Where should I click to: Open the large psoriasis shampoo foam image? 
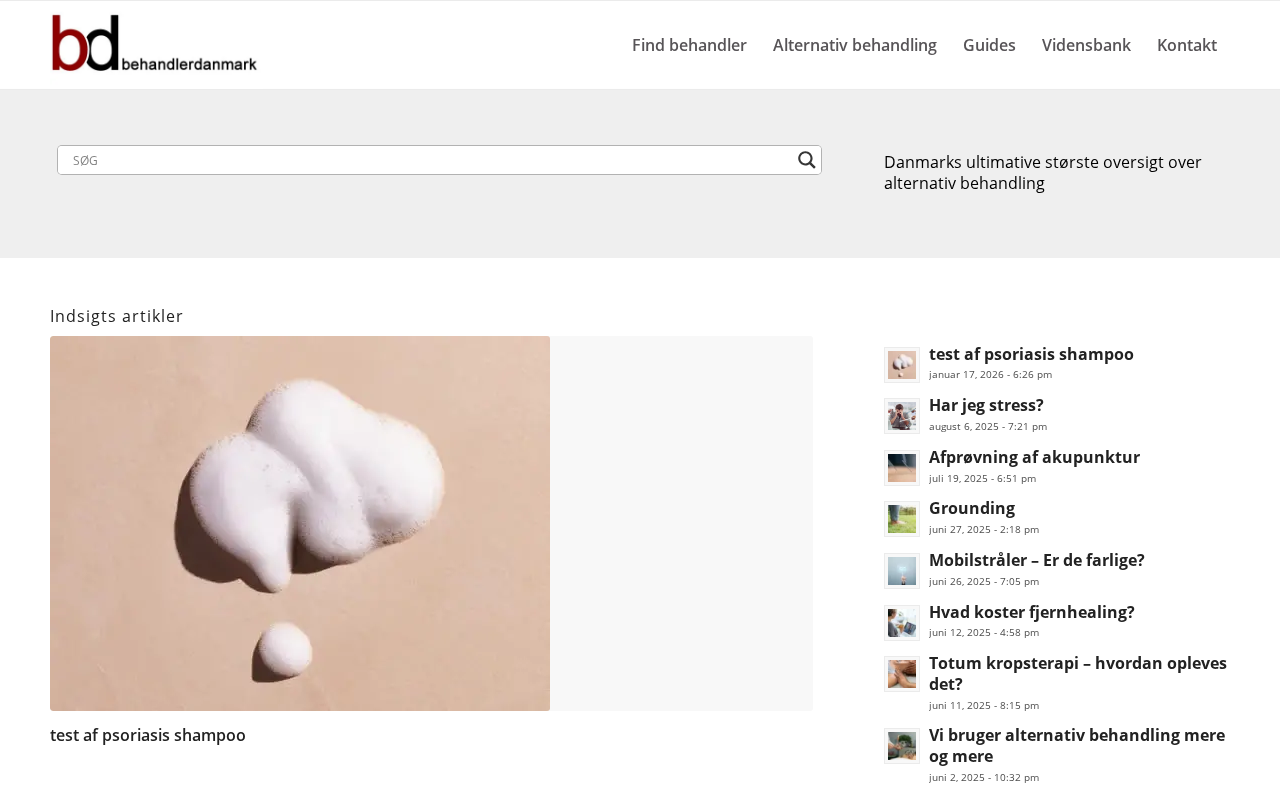click(300, 523)
